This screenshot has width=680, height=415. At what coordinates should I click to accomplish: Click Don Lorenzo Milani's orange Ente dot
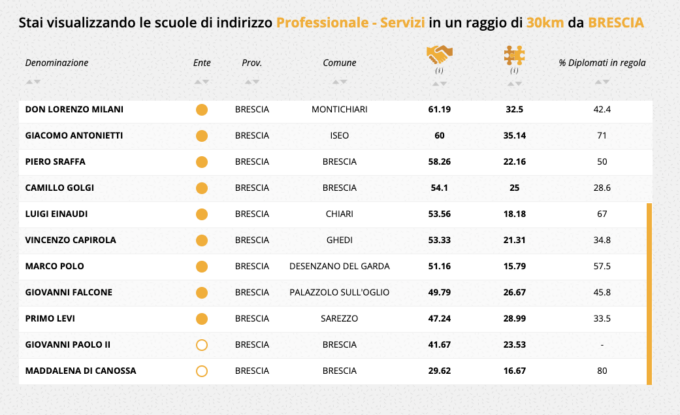201,109
